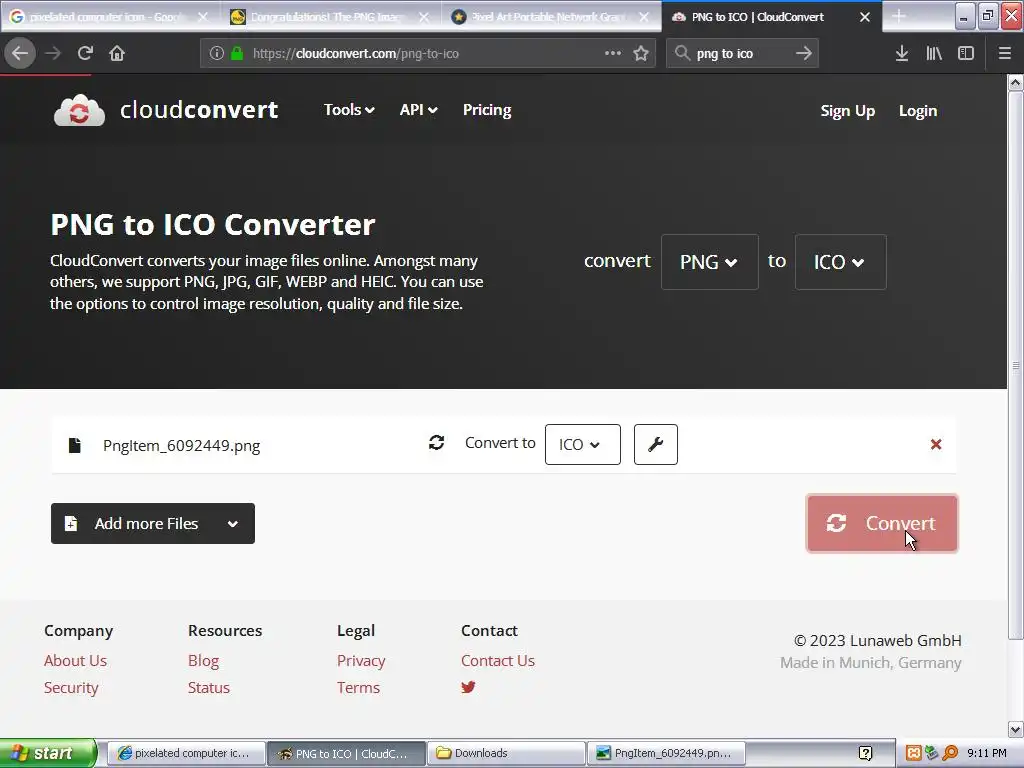Show site information icon in address bar
This screenshot has width=1024, height=768.
coord(216,54)
